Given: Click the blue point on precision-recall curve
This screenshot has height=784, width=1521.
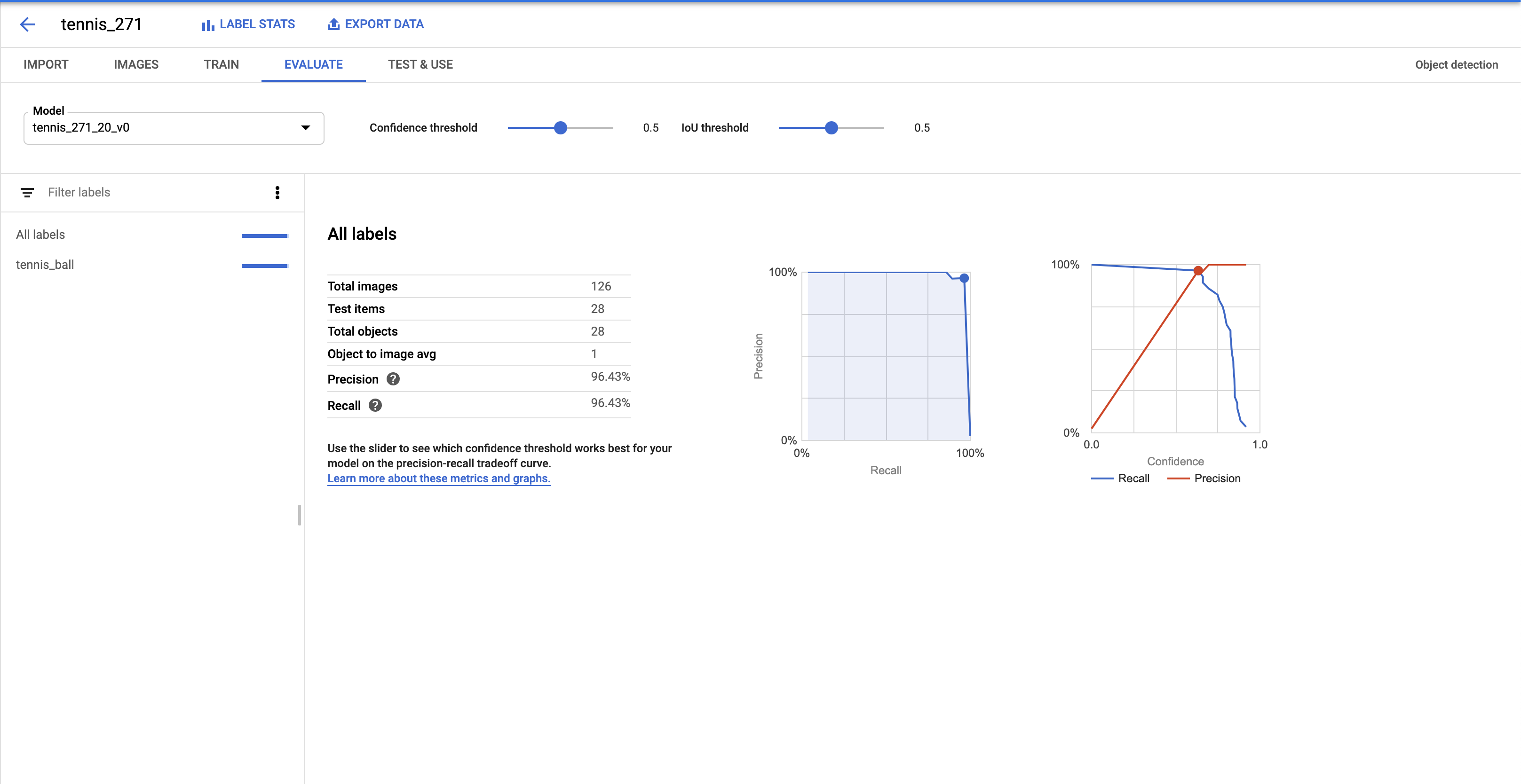Looking at the screenshot, I should click(964, 278).
